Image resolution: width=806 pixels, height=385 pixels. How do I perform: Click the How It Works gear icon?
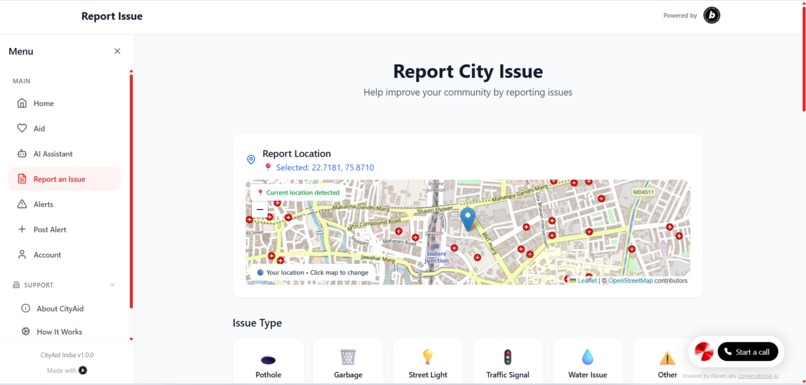click(x=25, y=332)
